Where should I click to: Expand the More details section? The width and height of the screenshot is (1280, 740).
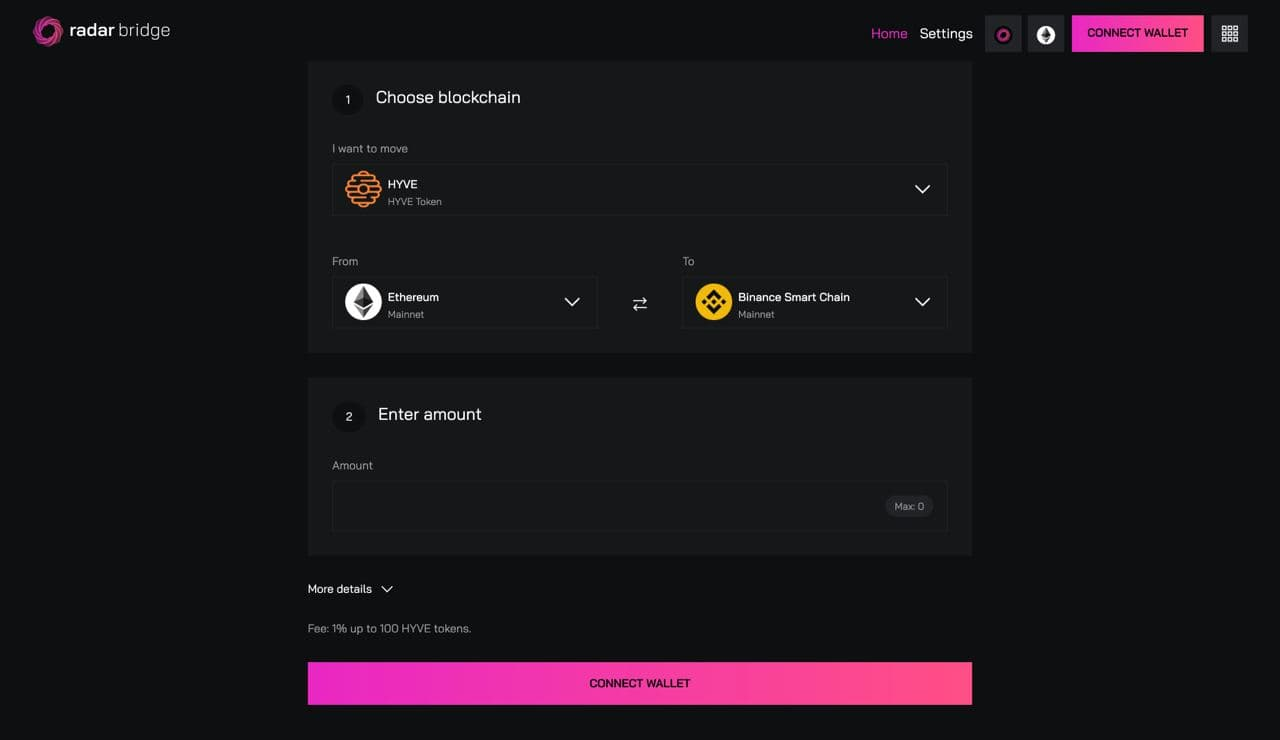(350, 589)
